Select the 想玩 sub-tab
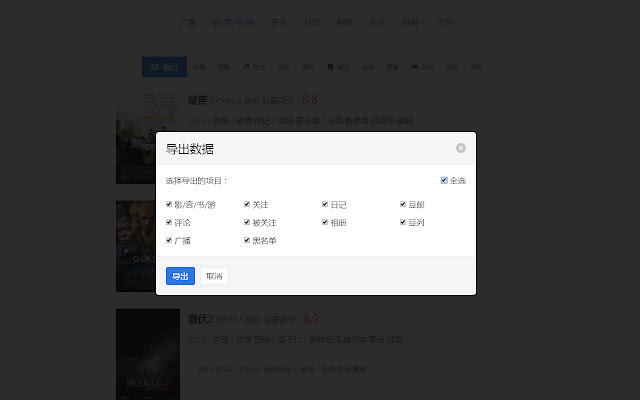Image resolution: width=640 pixels, height=400 pixels. (x=477, y=67)
